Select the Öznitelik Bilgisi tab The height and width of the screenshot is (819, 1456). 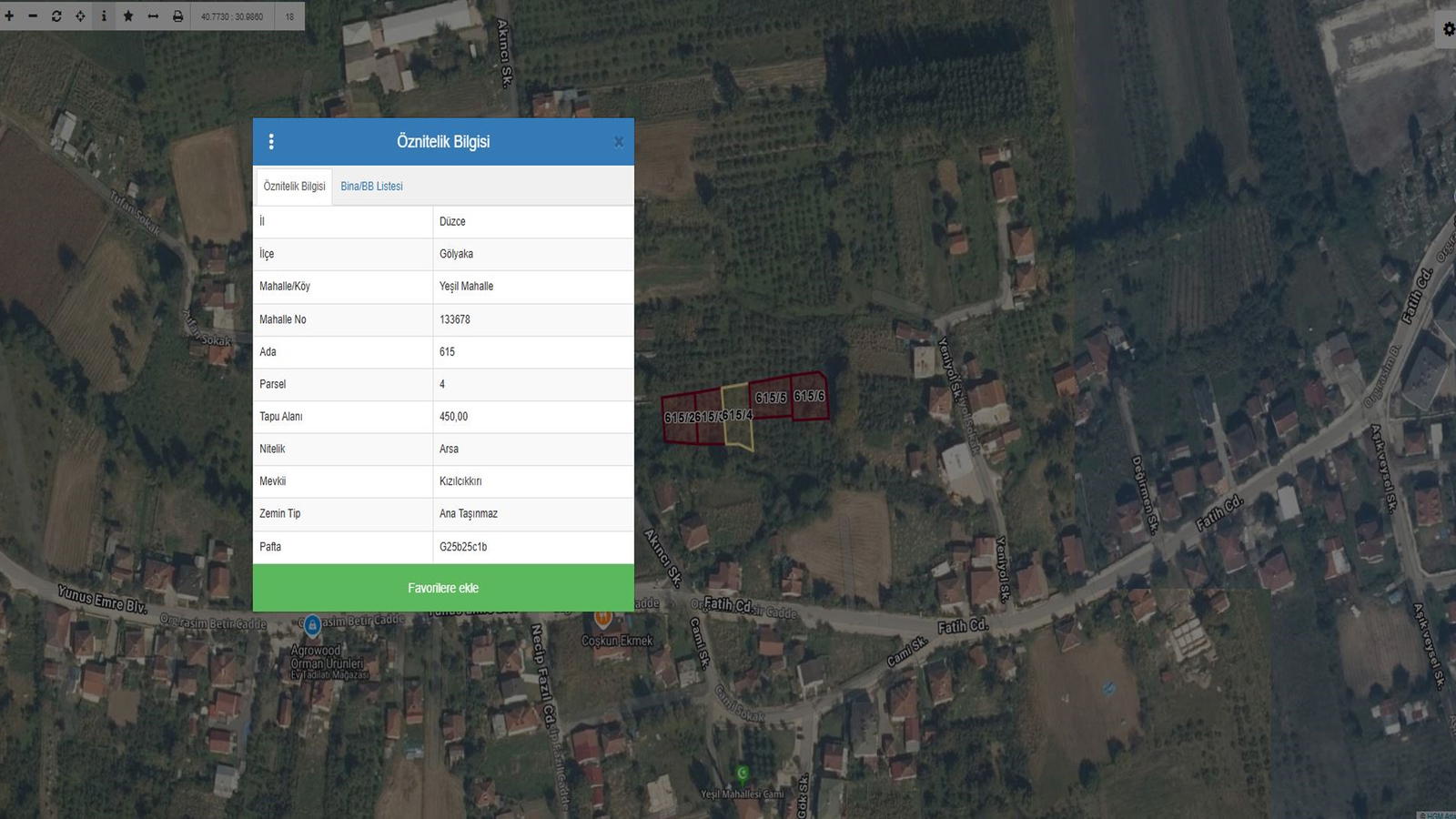click(294, 187)
